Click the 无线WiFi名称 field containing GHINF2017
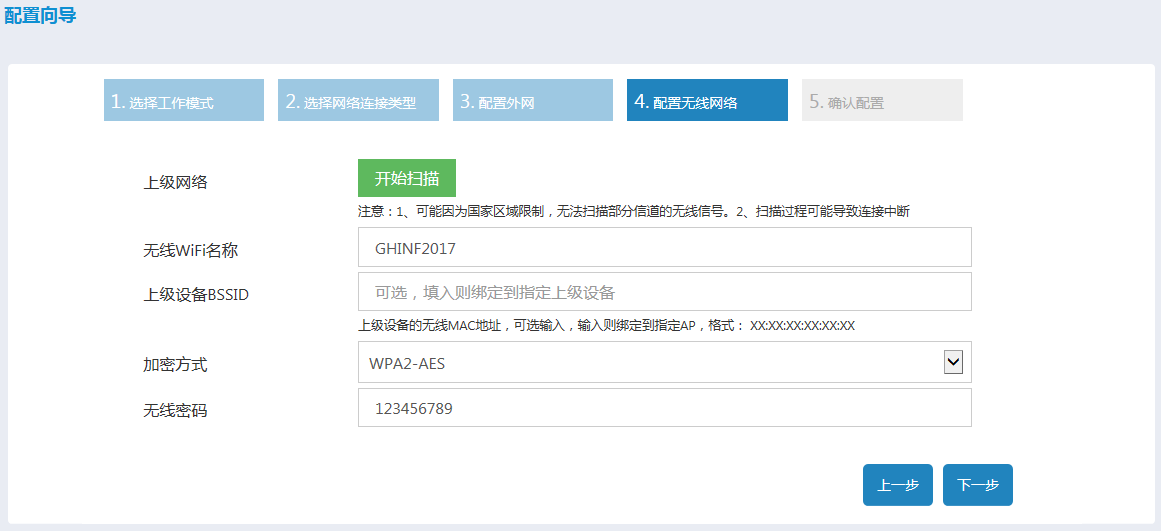The width and height of the screenshot is (1161, 531). [x=664, y=247]
